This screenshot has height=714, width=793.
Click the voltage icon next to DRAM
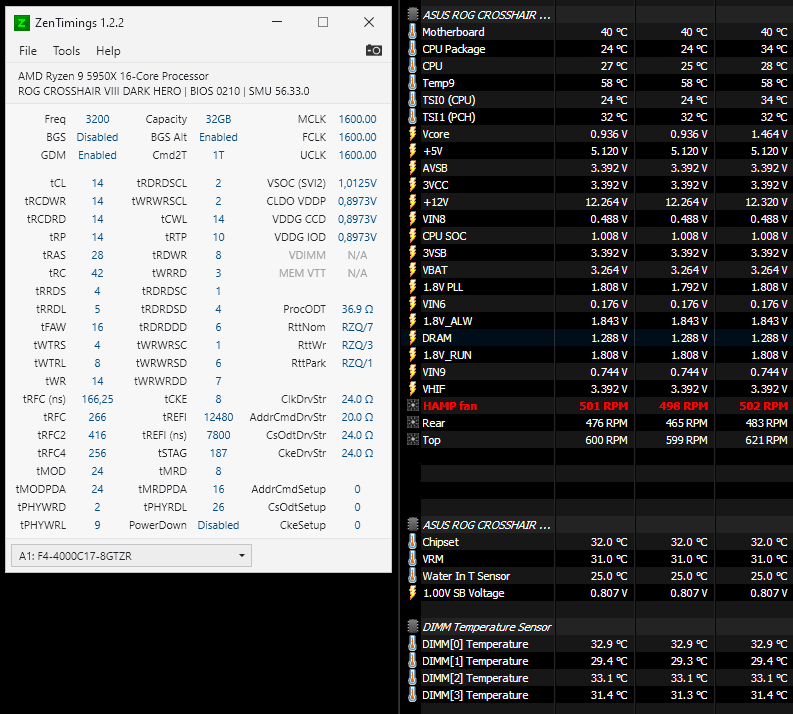point(413,338)
